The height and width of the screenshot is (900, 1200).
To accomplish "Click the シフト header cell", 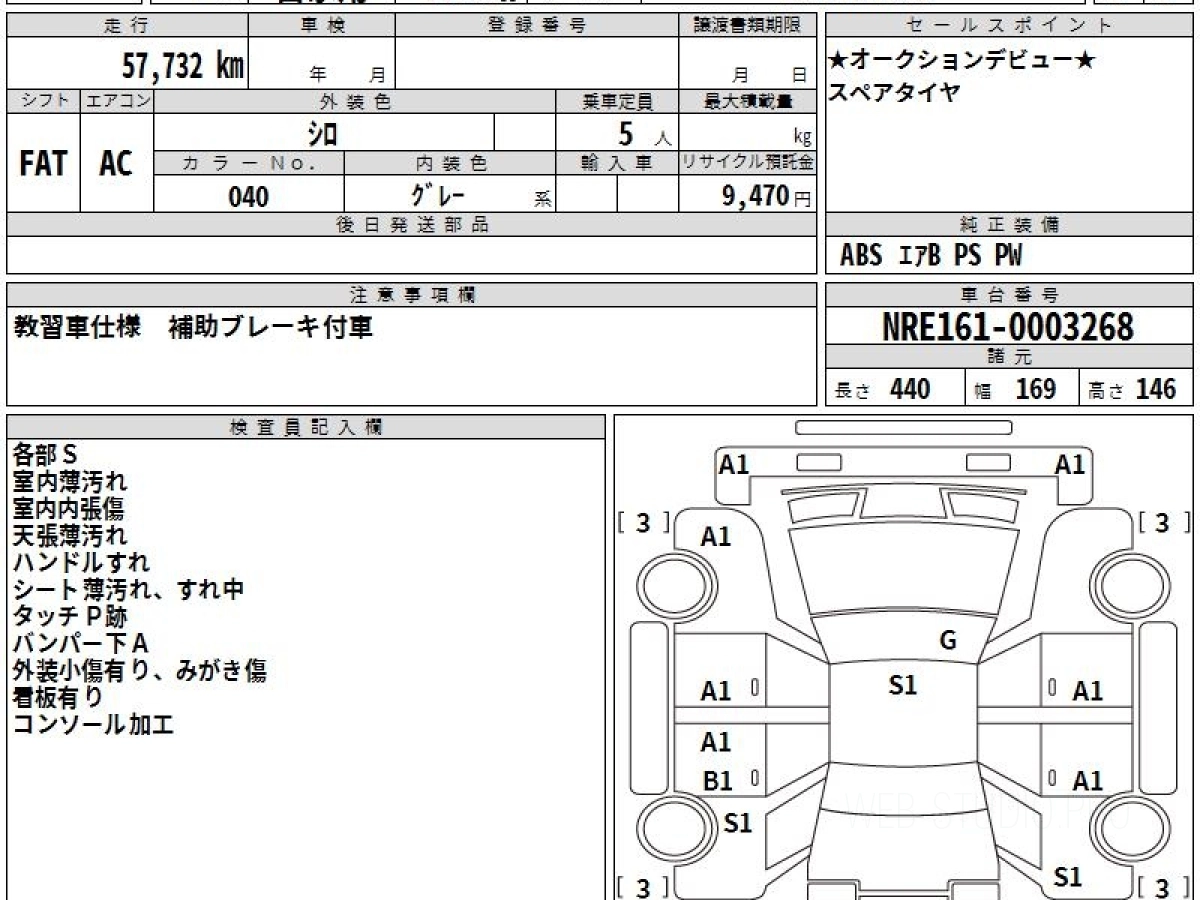I will [43, 101].
